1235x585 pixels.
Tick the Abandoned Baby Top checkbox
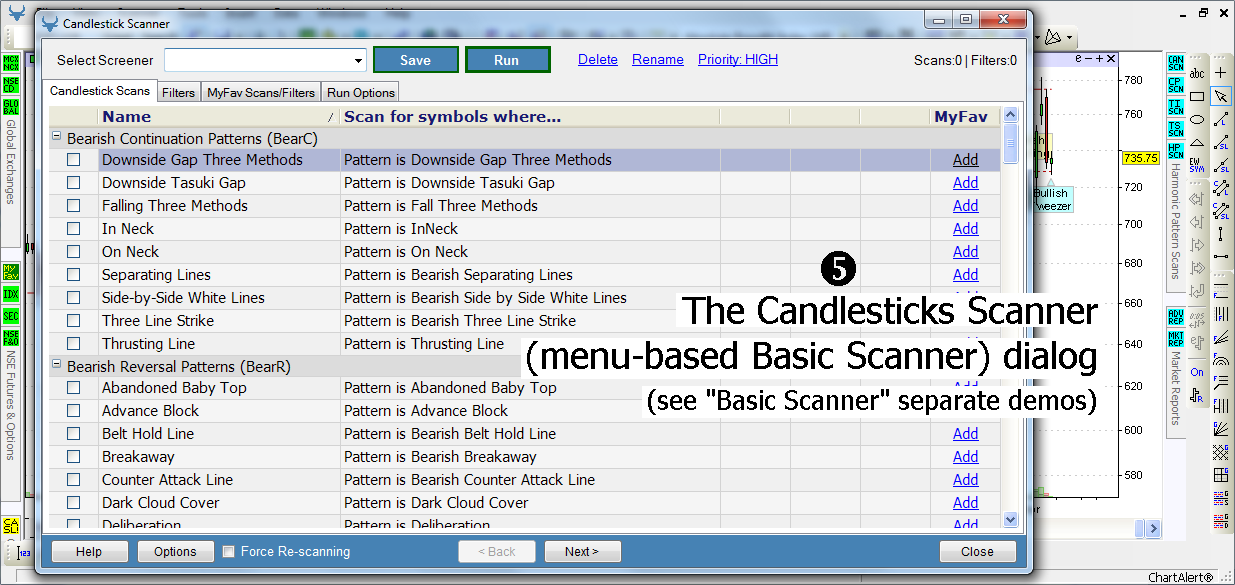click(74, 388)
